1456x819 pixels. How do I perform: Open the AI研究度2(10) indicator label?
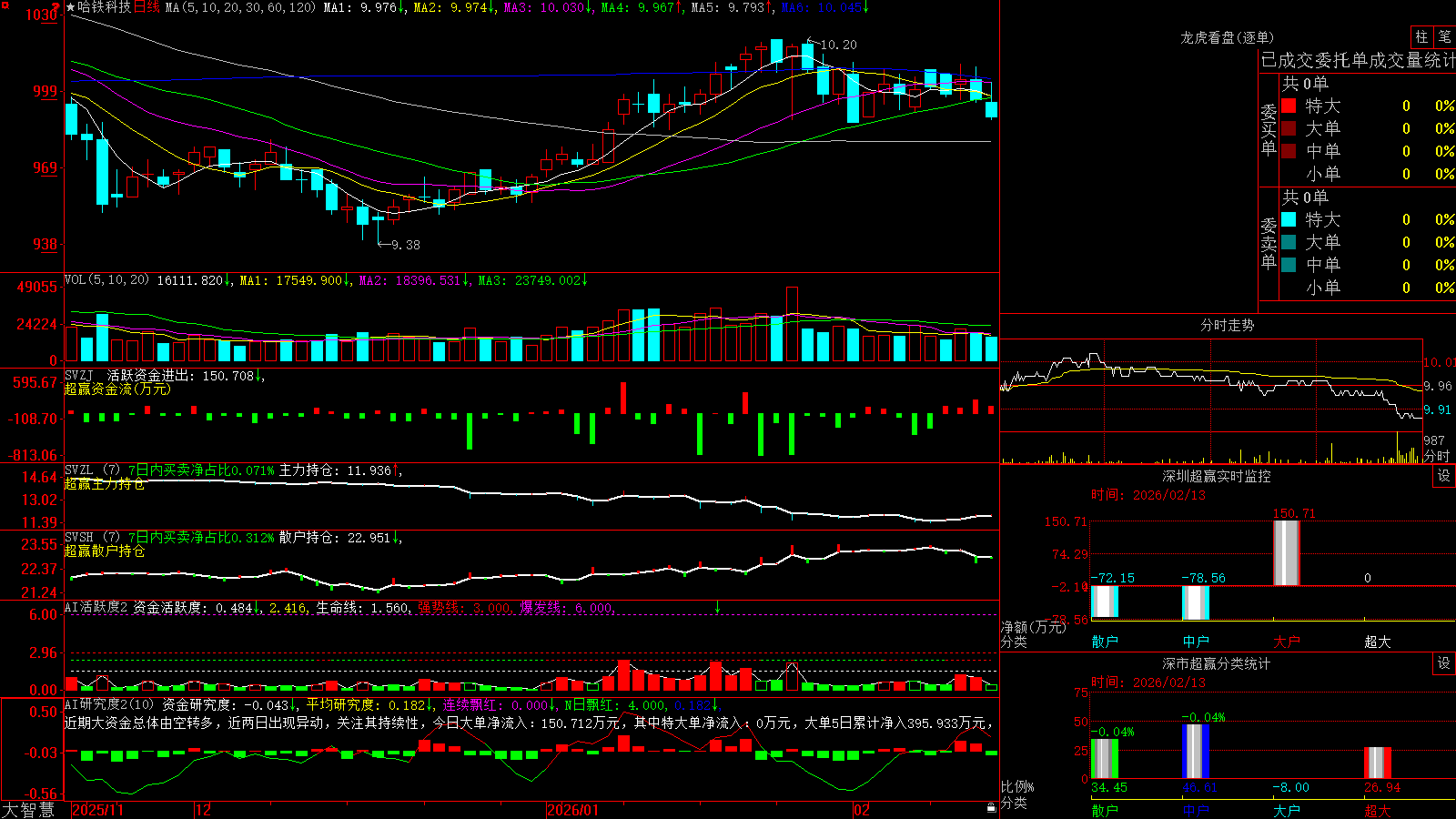(110, 705)
